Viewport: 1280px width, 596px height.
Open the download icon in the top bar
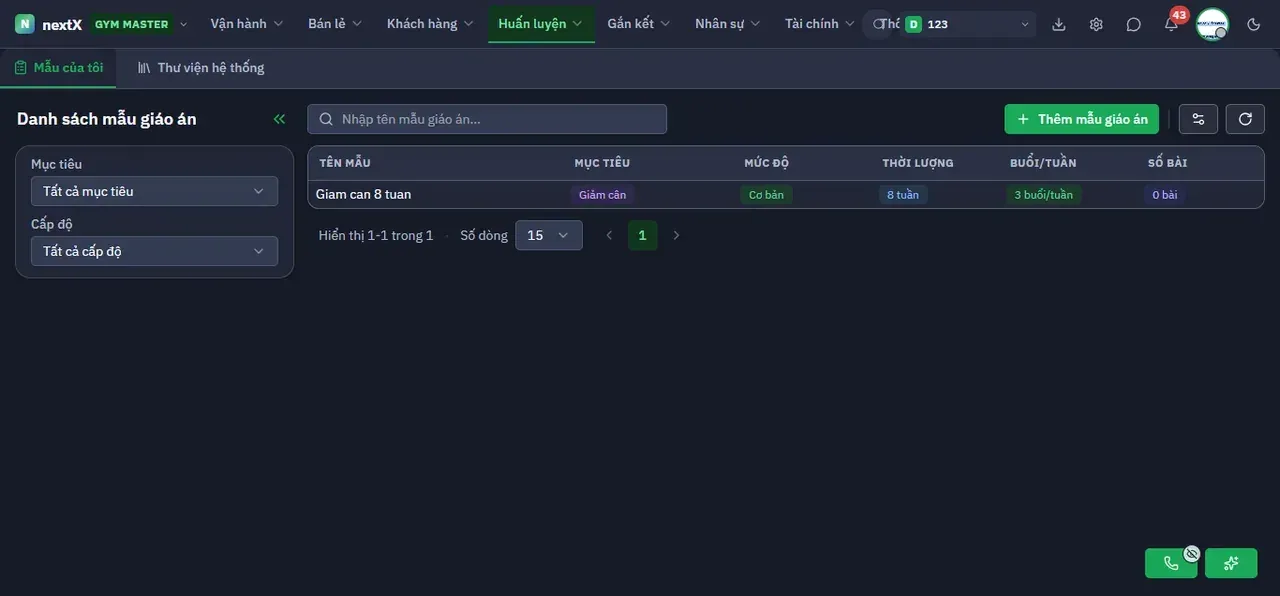pos(1059,24)
